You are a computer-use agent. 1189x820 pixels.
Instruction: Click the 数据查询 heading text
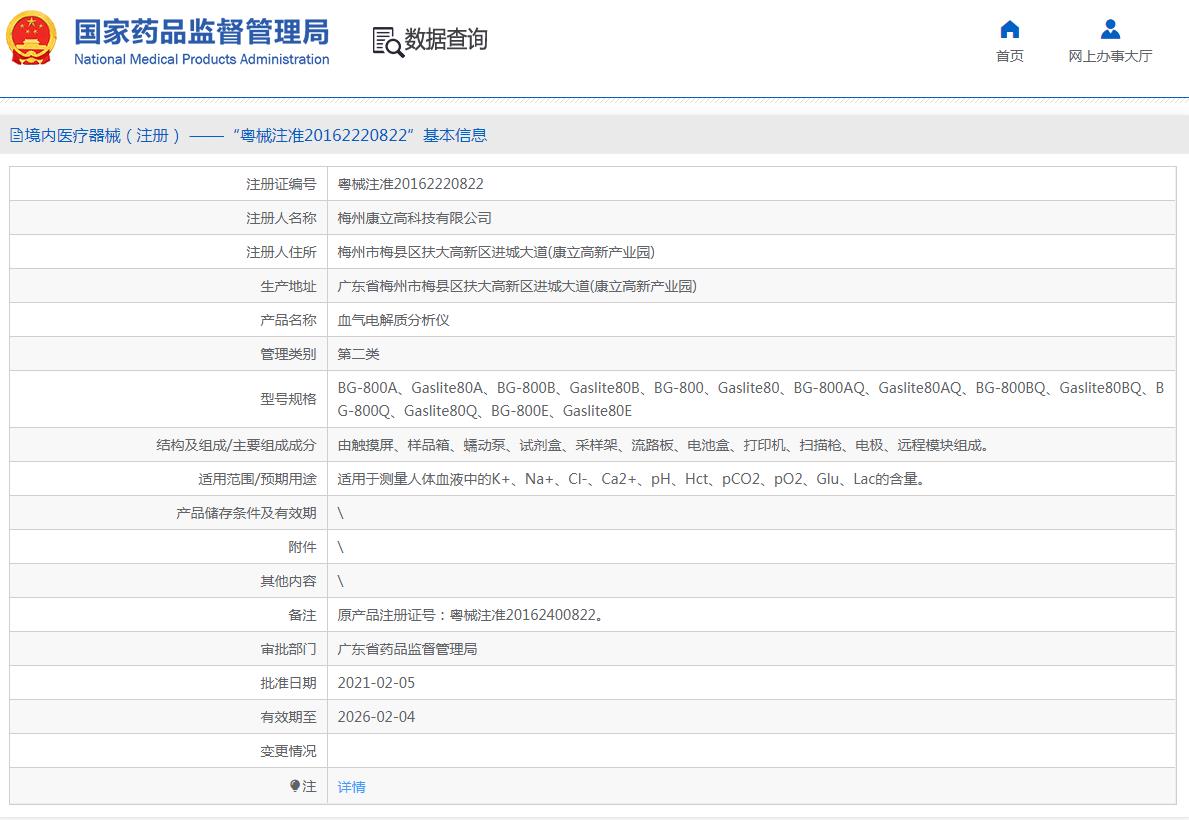[446, 40]
